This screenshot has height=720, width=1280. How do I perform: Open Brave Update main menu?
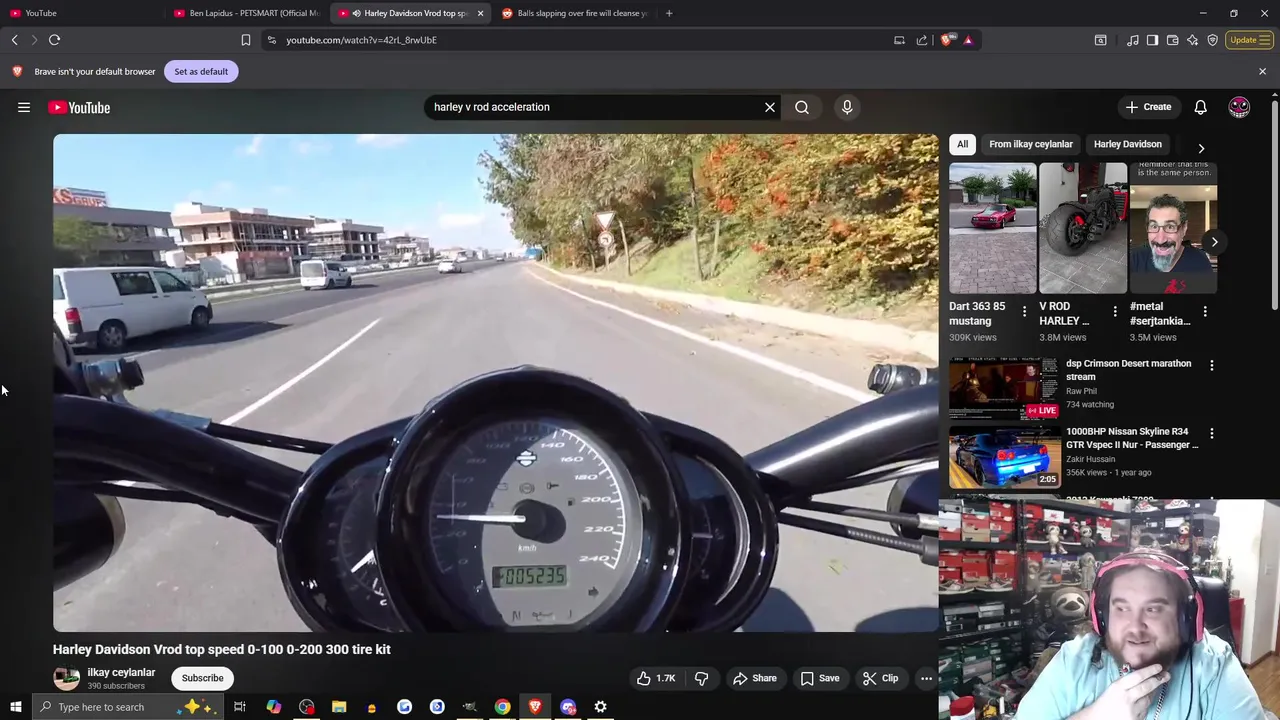pyautogui.click(x=1250, y=40)
